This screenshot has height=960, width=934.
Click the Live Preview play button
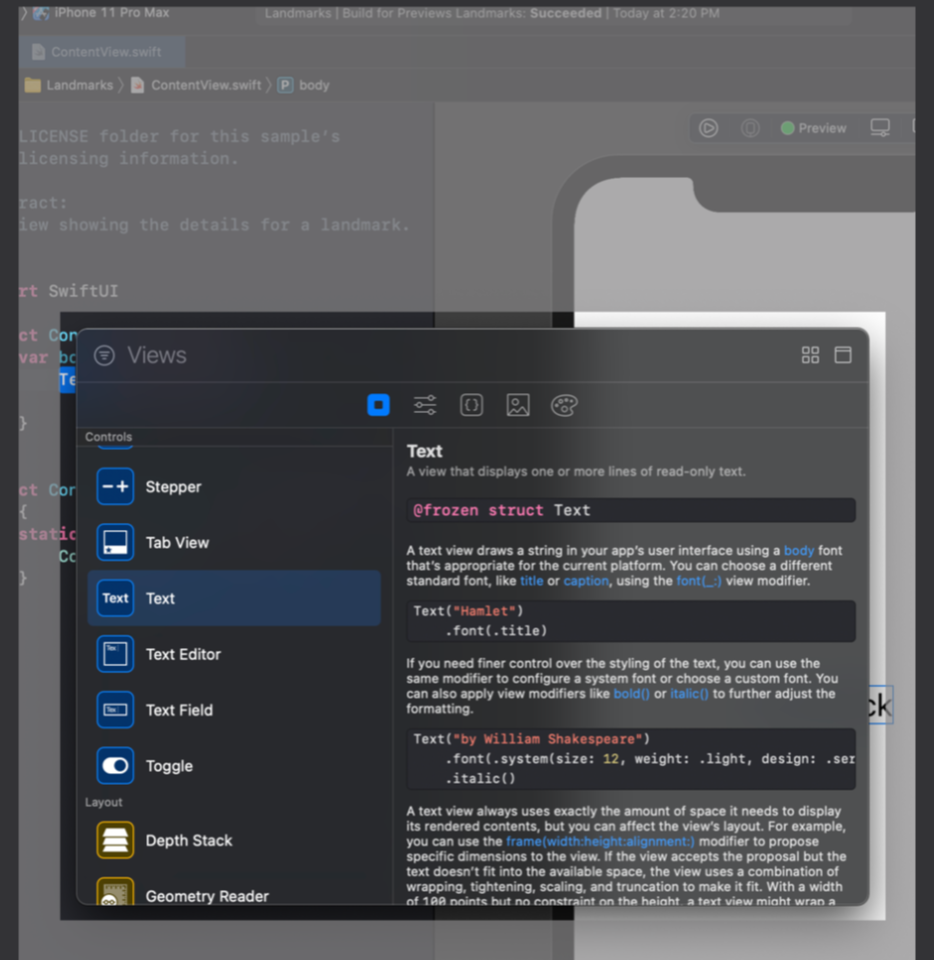(709, 128)
